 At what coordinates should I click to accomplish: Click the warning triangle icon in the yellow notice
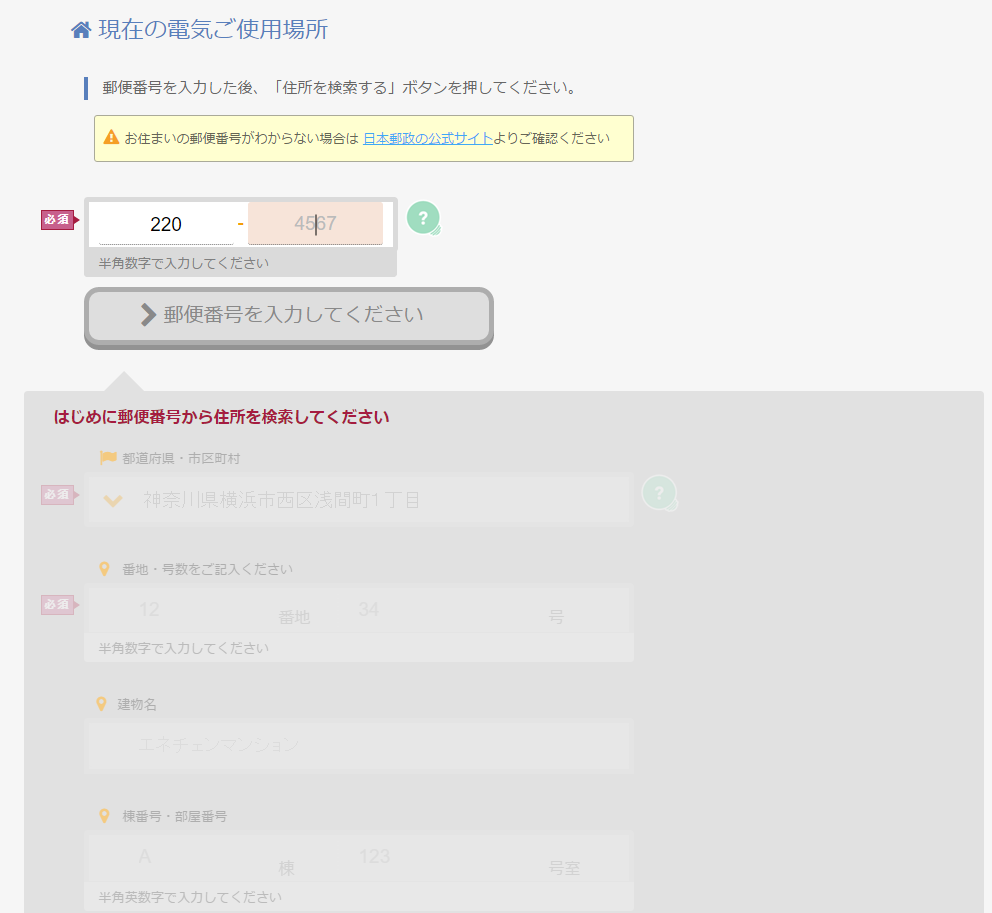point(111,137)
